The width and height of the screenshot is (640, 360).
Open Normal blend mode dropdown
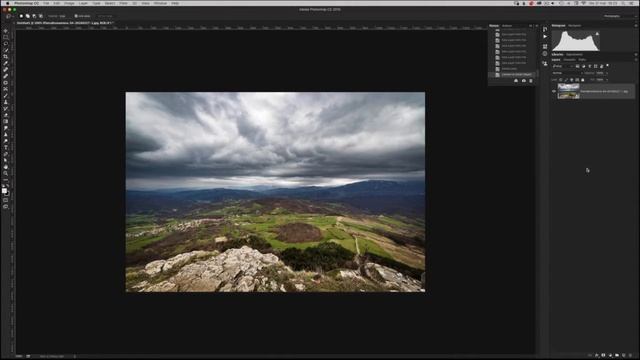coord(567,73)
